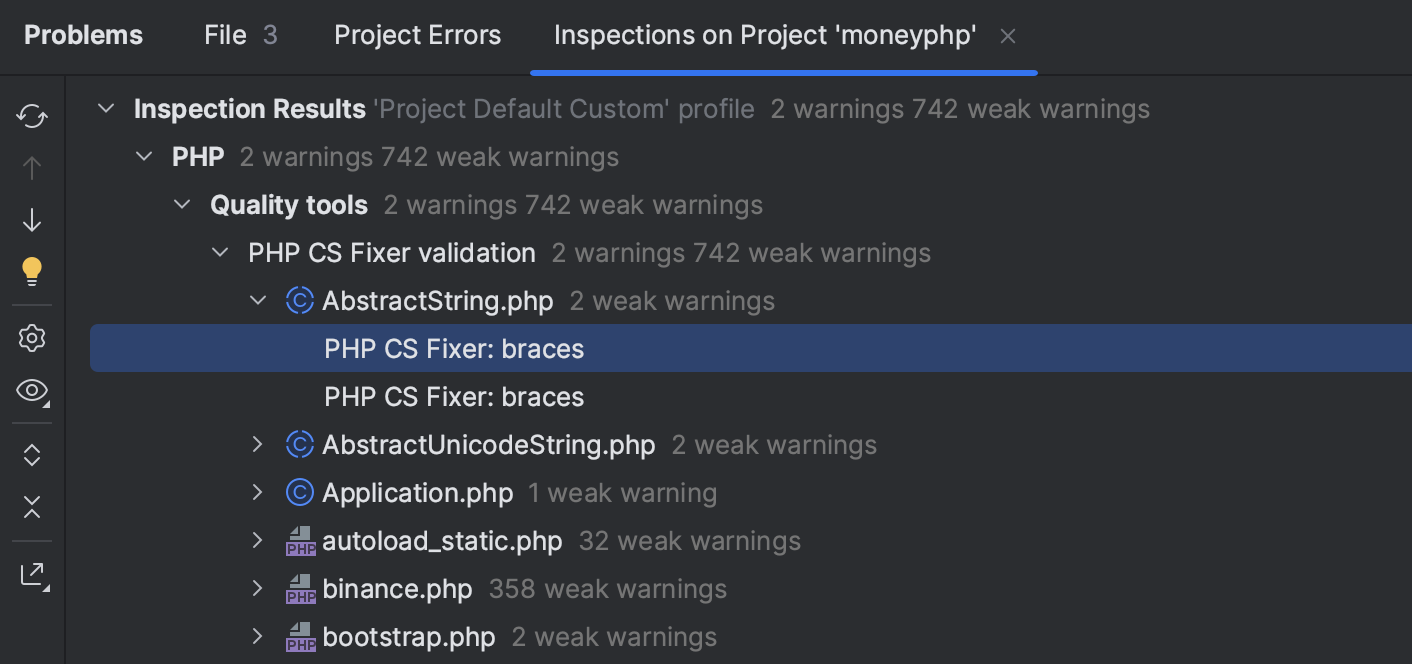The height and width of the screenshot is (664, 1412).
Task: Open inspection settings with the gear icon
Action: tap(31, 338)
